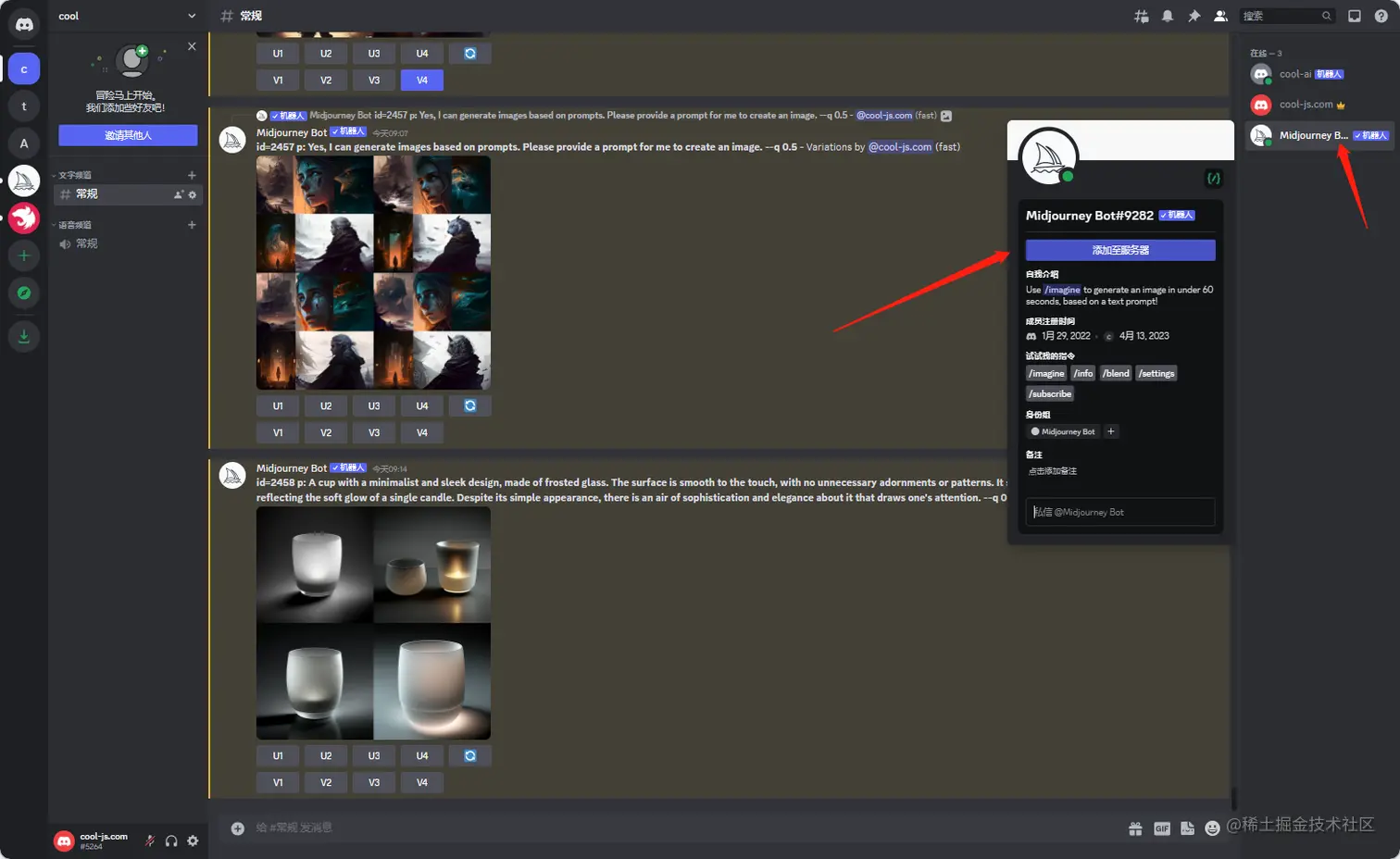1400x859 pixels.
Task: Re-roll the frosted glass images refresh icon
Action: (470, 755)
